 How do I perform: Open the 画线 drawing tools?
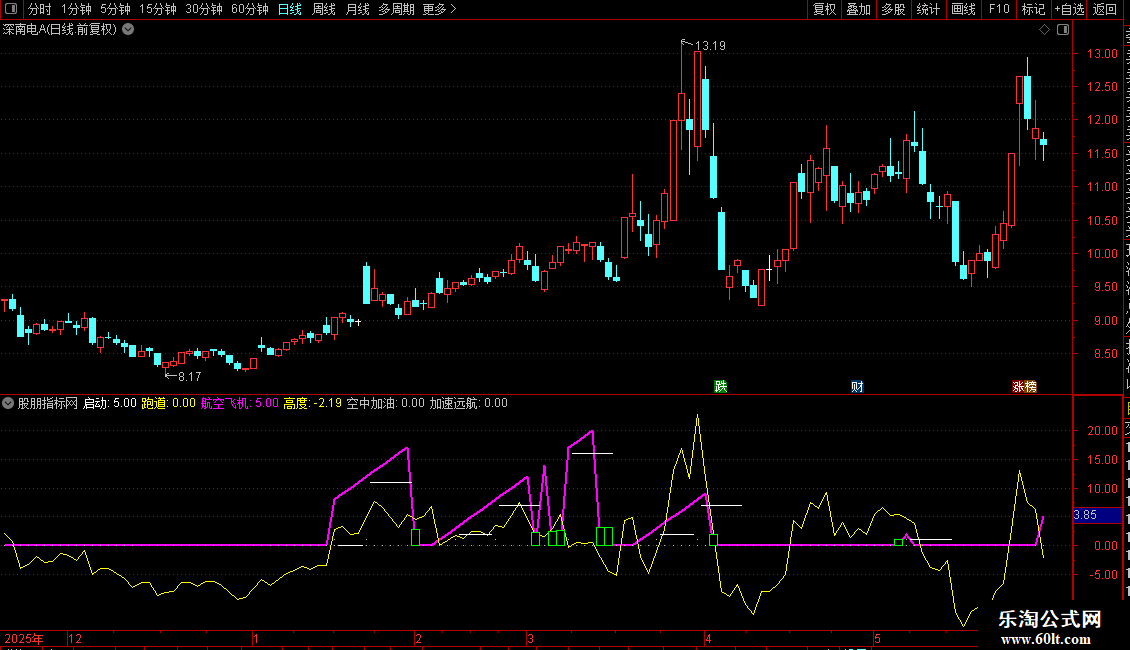964,9
